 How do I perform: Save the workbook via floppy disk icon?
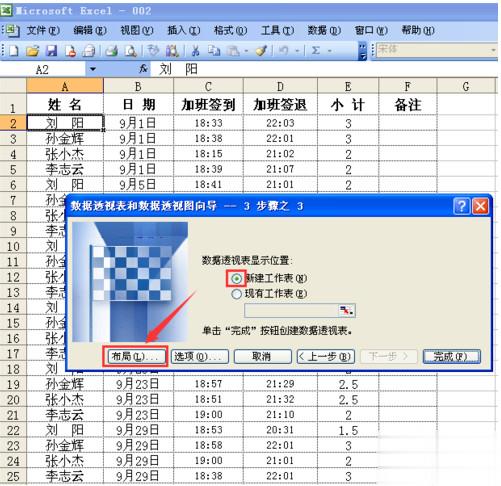(x=51, y=51)
